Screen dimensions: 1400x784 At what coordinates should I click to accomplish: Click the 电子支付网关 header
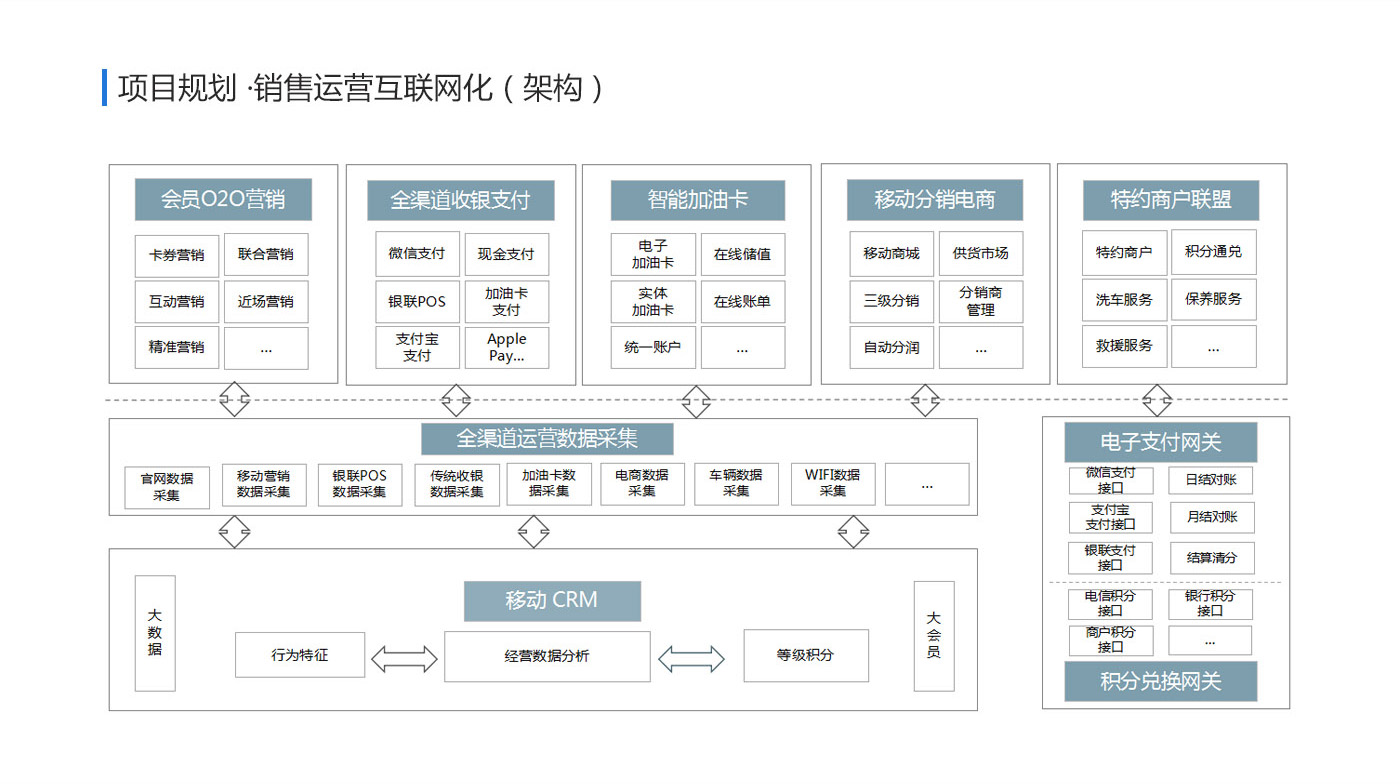point(1160,442)
